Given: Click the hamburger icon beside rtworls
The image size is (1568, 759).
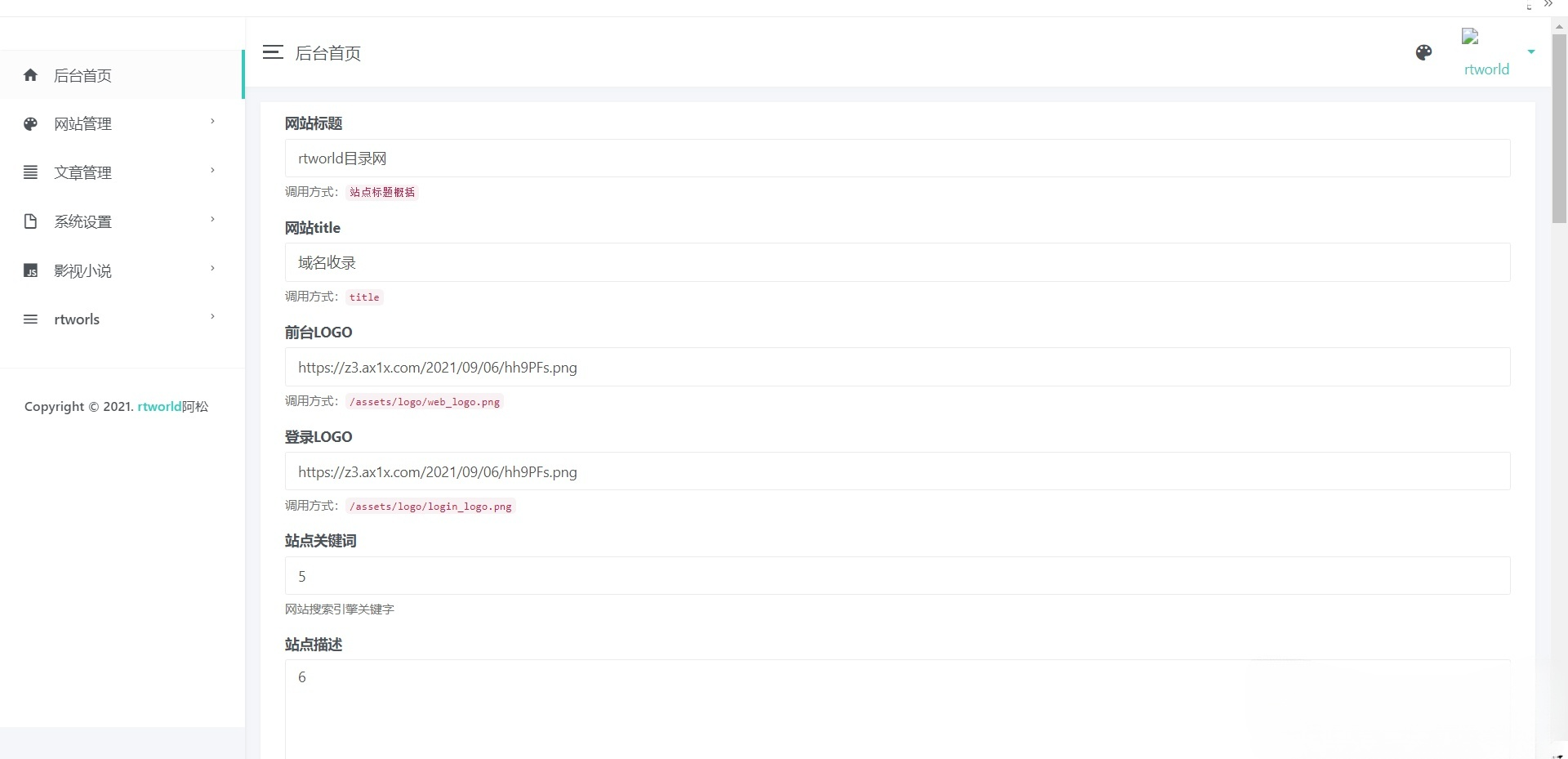Looking at the screenshot, I should pos(30,319).
